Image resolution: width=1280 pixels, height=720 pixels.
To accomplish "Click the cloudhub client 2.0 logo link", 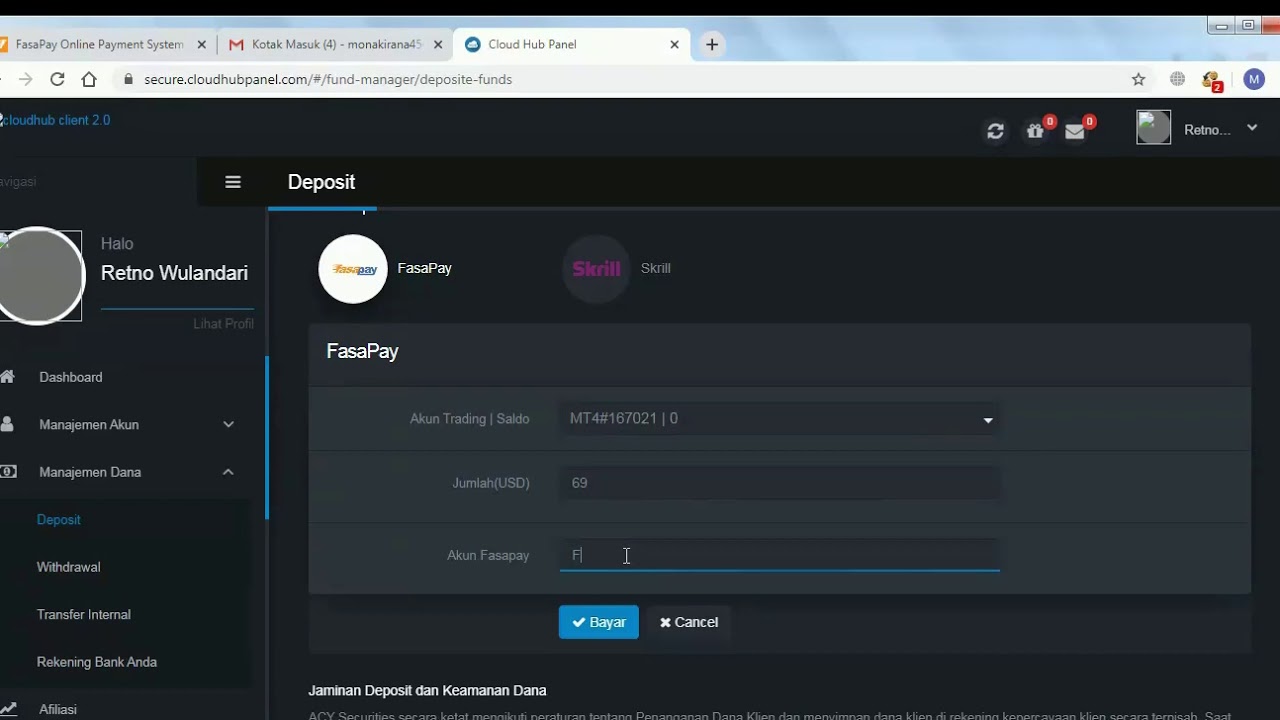I will tap(55, 120).
